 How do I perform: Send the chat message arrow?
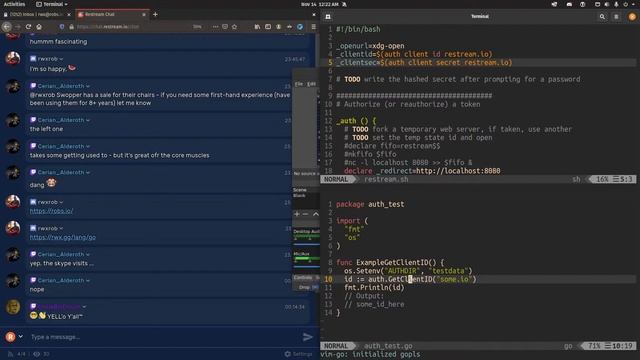(x=307, y=337)
